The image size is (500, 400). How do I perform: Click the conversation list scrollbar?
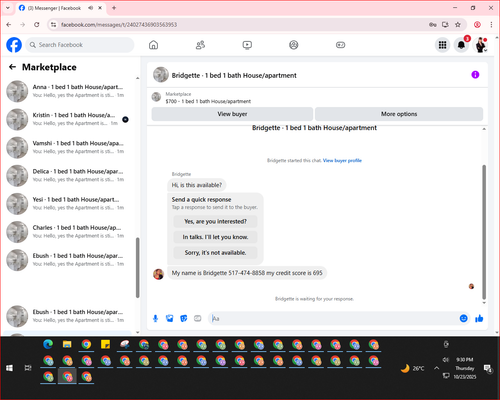coord(137,268)
